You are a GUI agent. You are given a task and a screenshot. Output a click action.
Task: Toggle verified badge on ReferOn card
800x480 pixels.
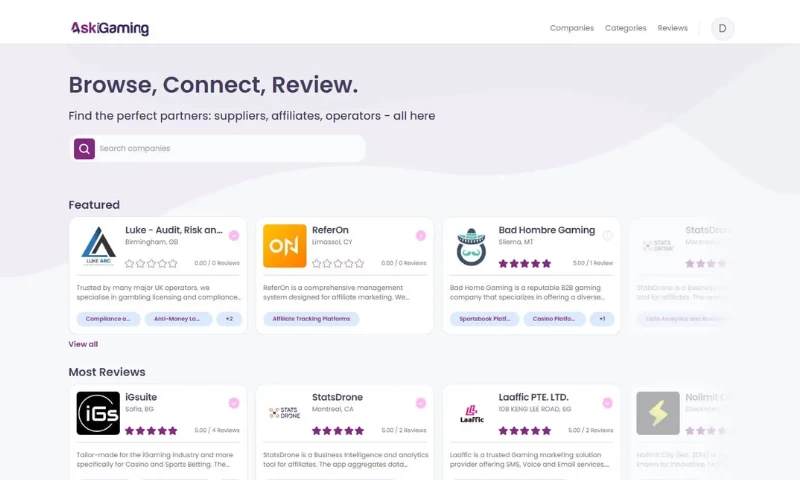(x=420, y=236)
